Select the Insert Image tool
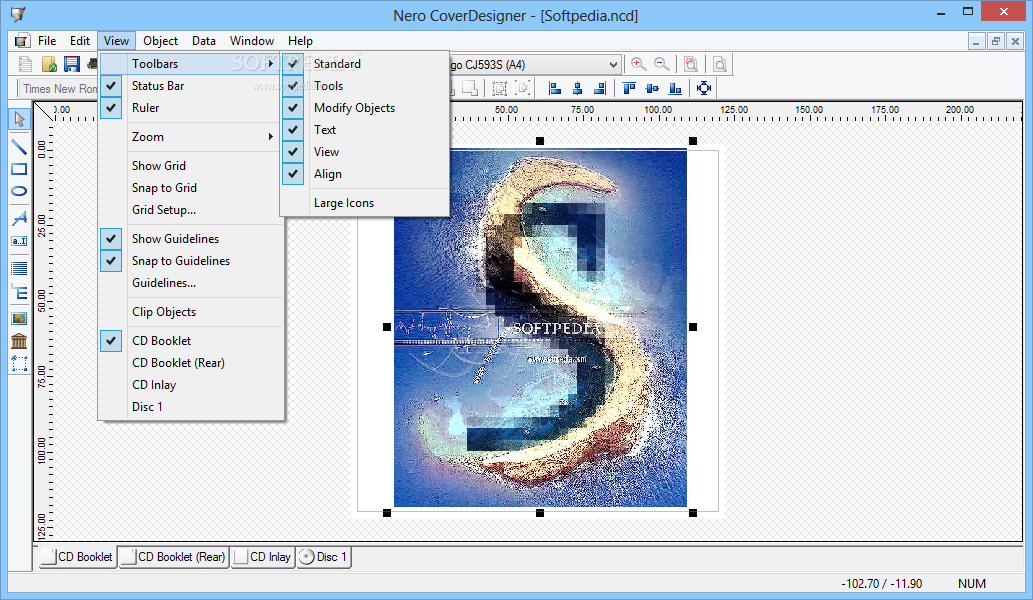 click(19, 319)
